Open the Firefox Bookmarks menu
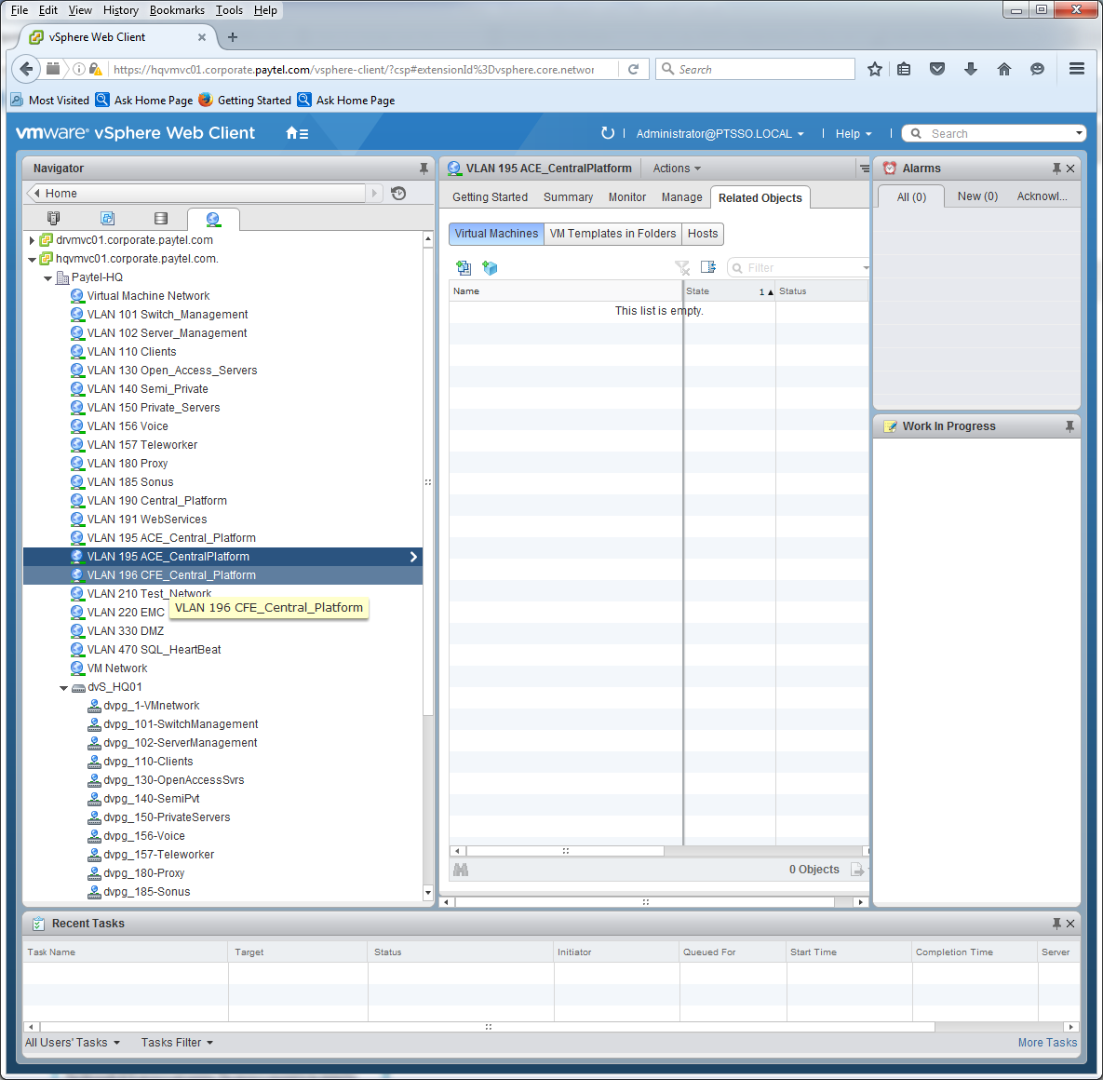The width and height of the screenshot is (1103, 1080). (177, 10)
